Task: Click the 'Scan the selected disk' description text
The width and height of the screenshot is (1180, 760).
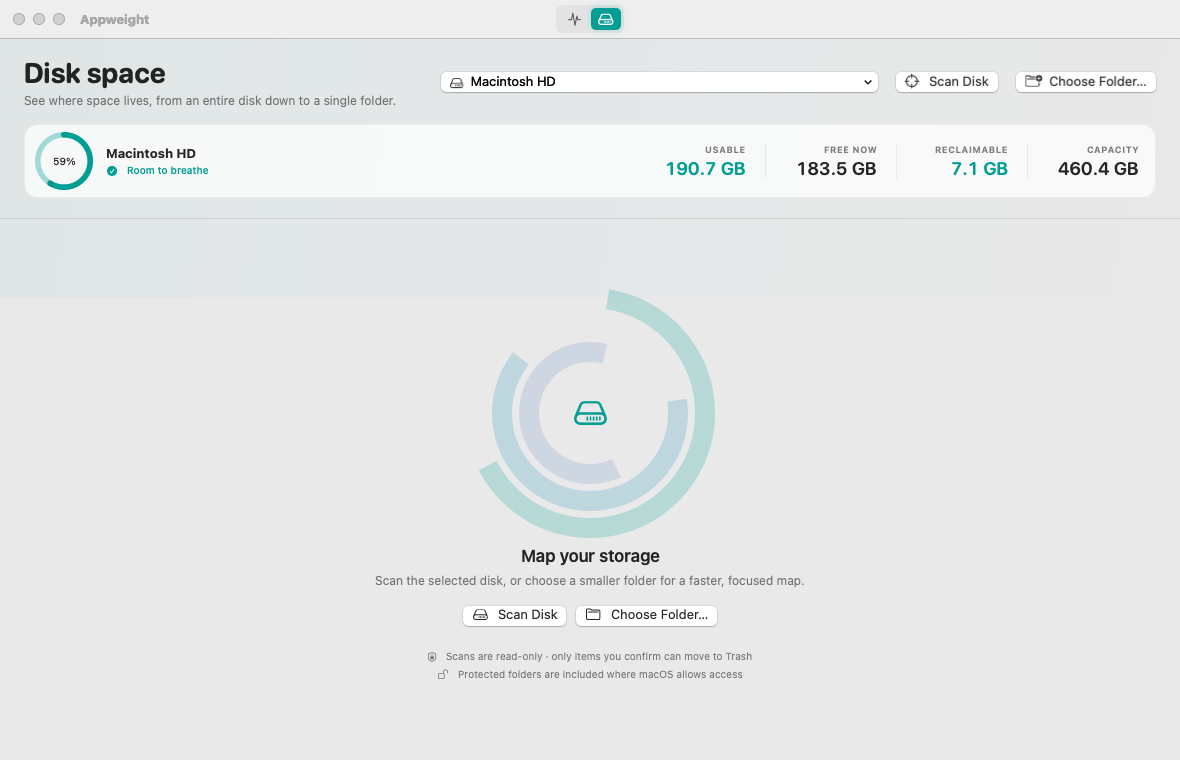Action: pos(590,581)
